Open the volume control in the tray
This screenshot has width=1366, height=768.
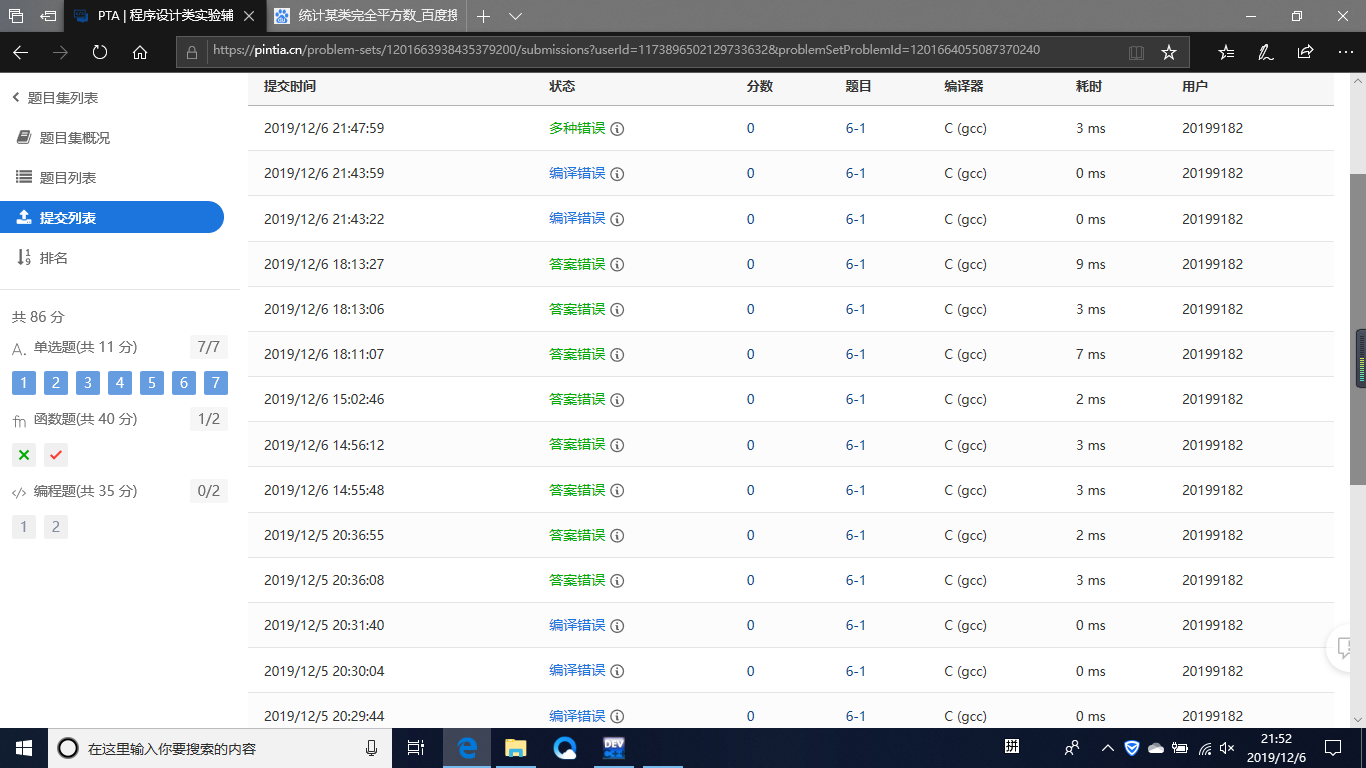[x=1228, y=748]
